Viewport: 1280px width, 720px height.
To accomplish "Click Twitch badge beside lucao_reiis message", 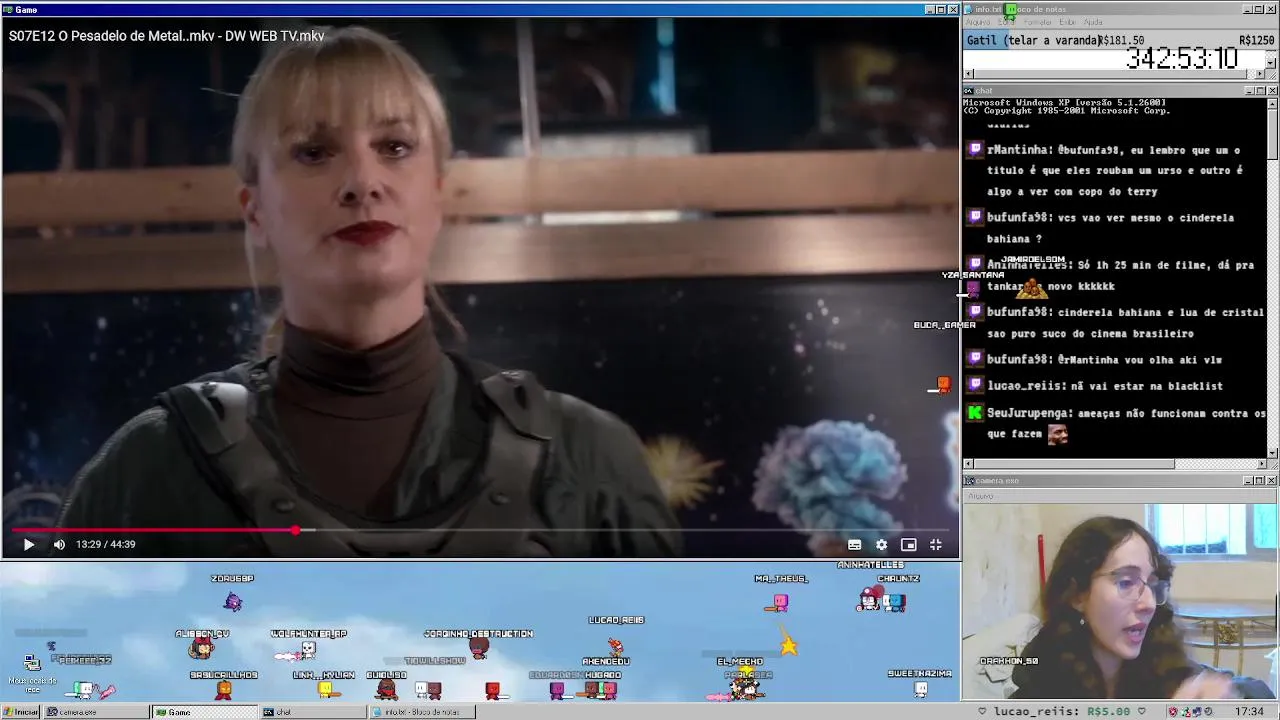I will 975,385.
